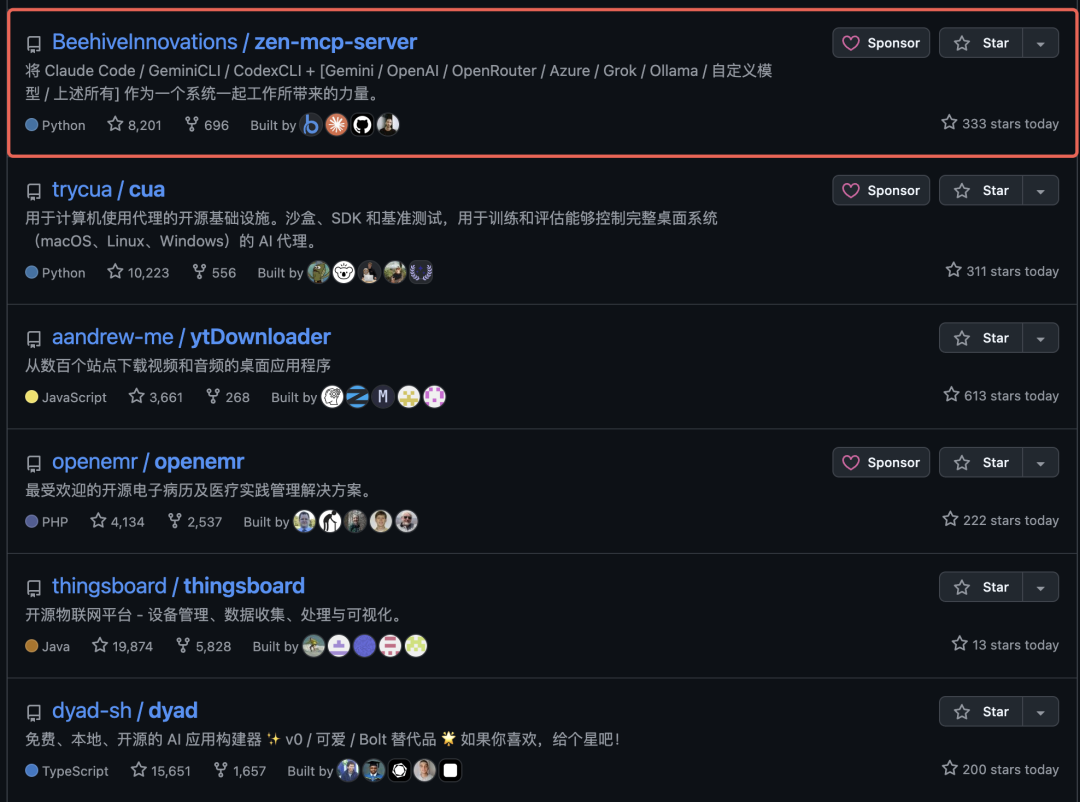1080x802 pixels.
Task: Click the stargazers icon showing 15,651 for dyad
Action: [138, 770]
